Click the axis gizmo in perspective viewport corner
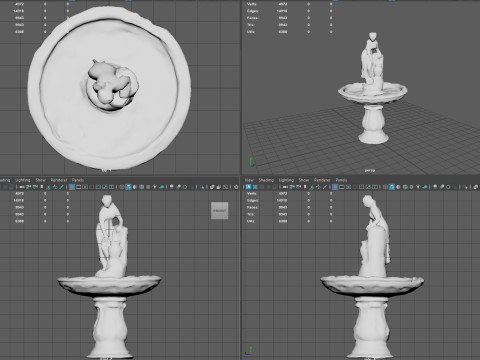The image size is (480, 360). click(x=252, y=162)
